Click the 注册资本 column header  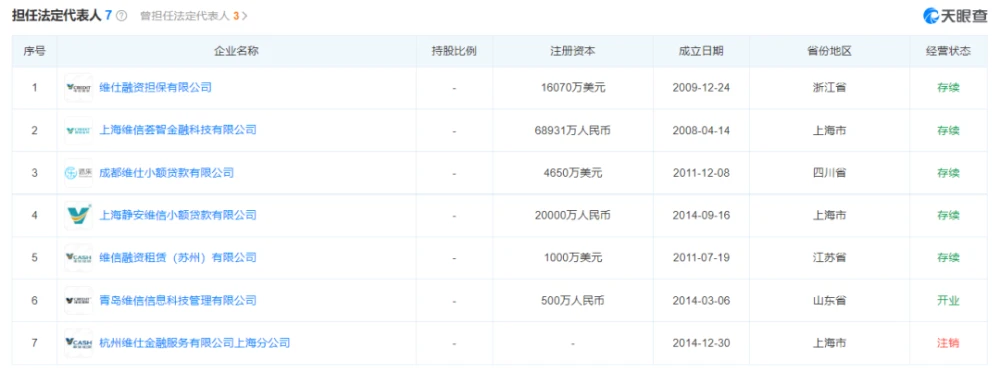573,51
